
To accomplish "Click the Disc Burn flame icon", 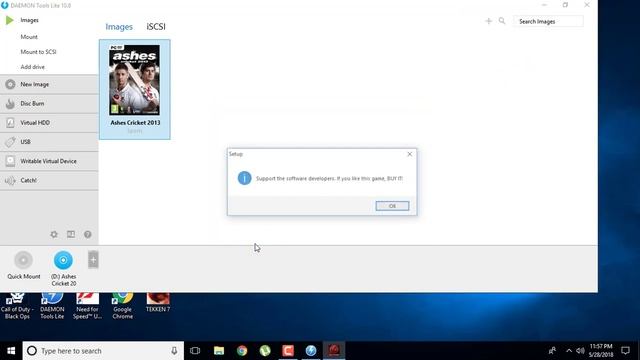I will [10, 104].
